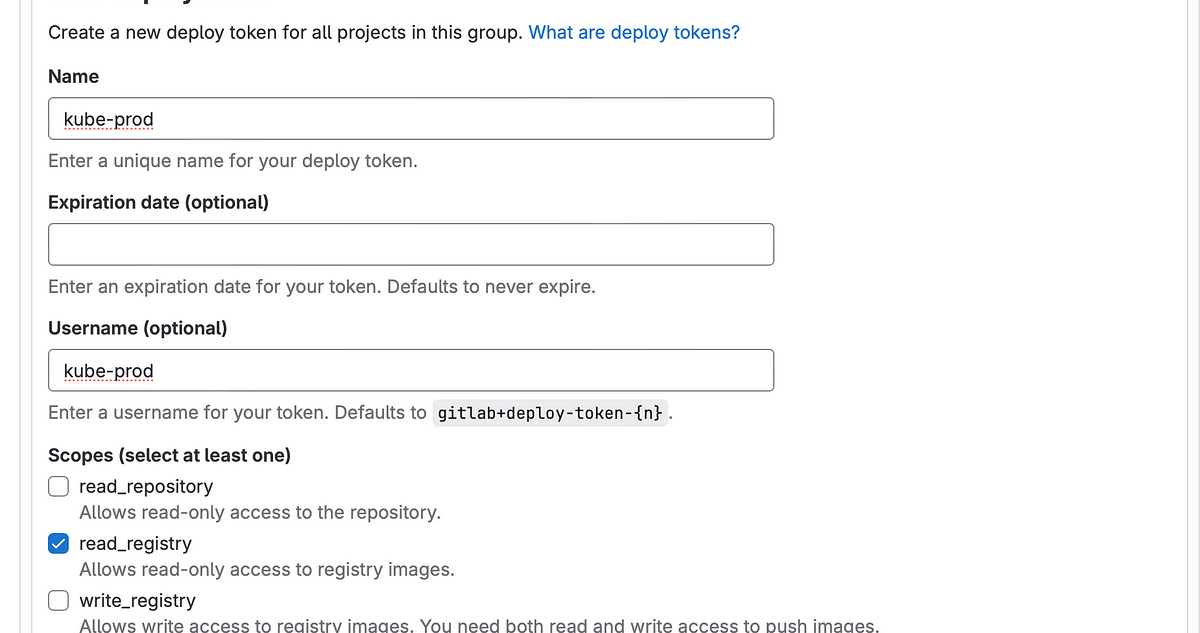The width and height of the screenshot is (1200, 633).
Task: Click the gitlab+deploy-token-{n} code snippet
Action: click(x=550, y=413)
